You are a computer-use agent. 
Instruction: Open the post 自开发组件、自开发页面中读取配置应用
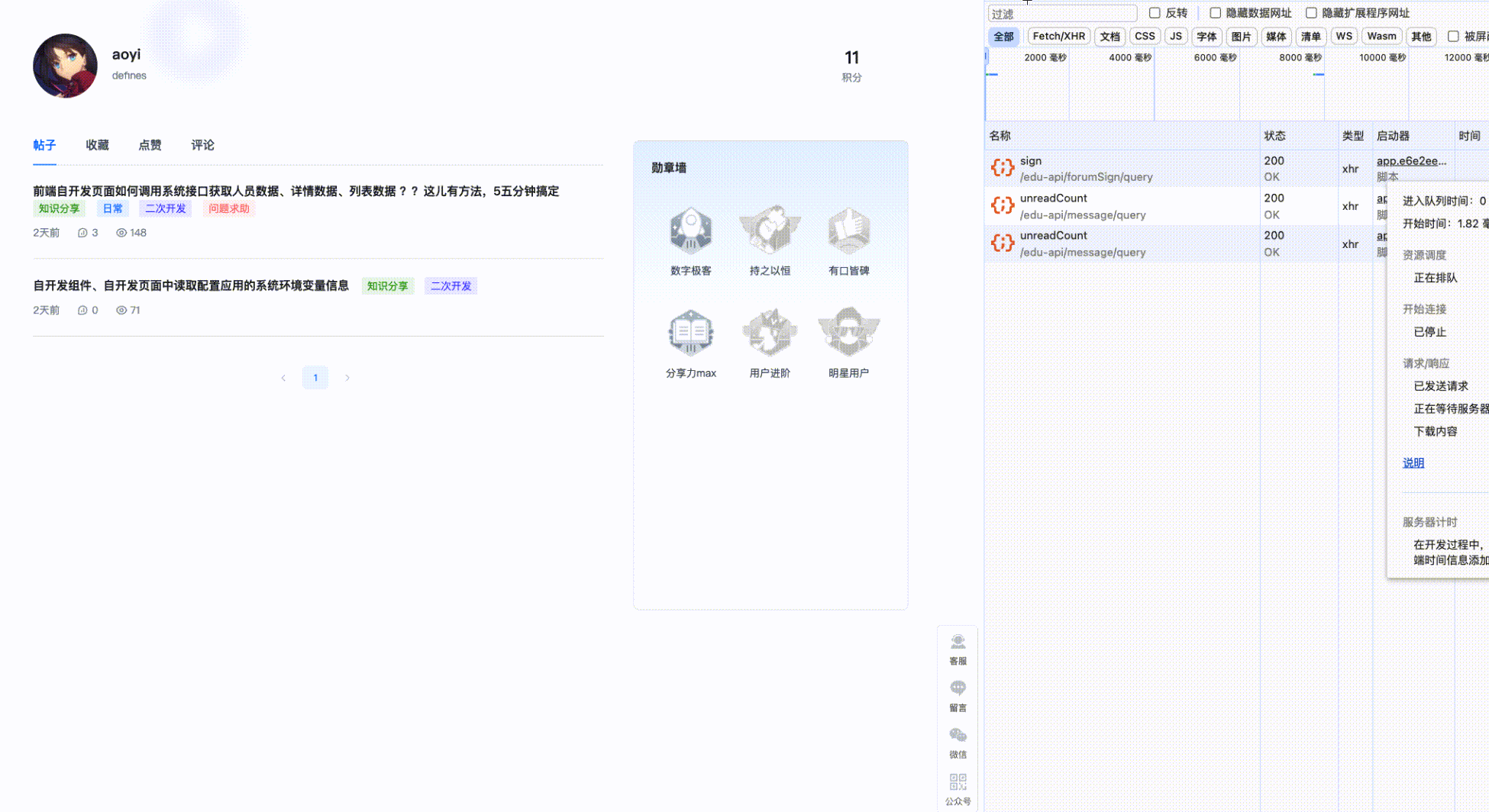pyautogui.click(x=191, y=285)
